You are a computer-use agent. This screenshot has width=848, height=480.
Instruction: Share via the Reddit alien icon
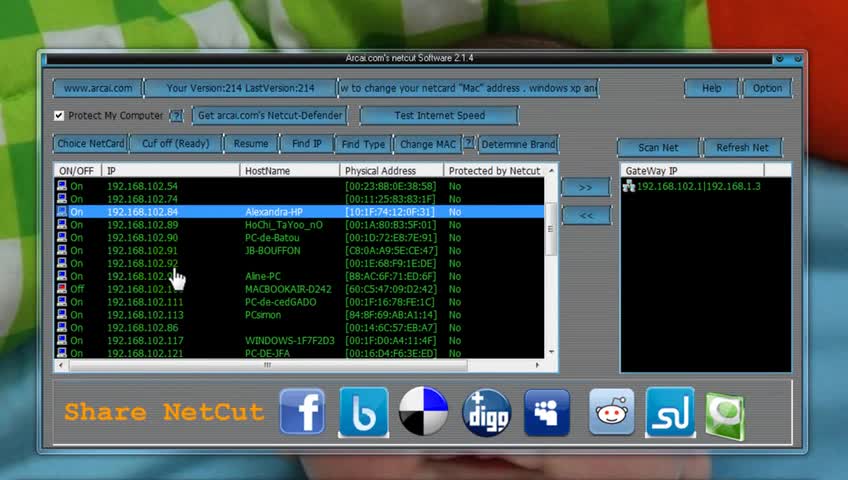pos(612,411)
